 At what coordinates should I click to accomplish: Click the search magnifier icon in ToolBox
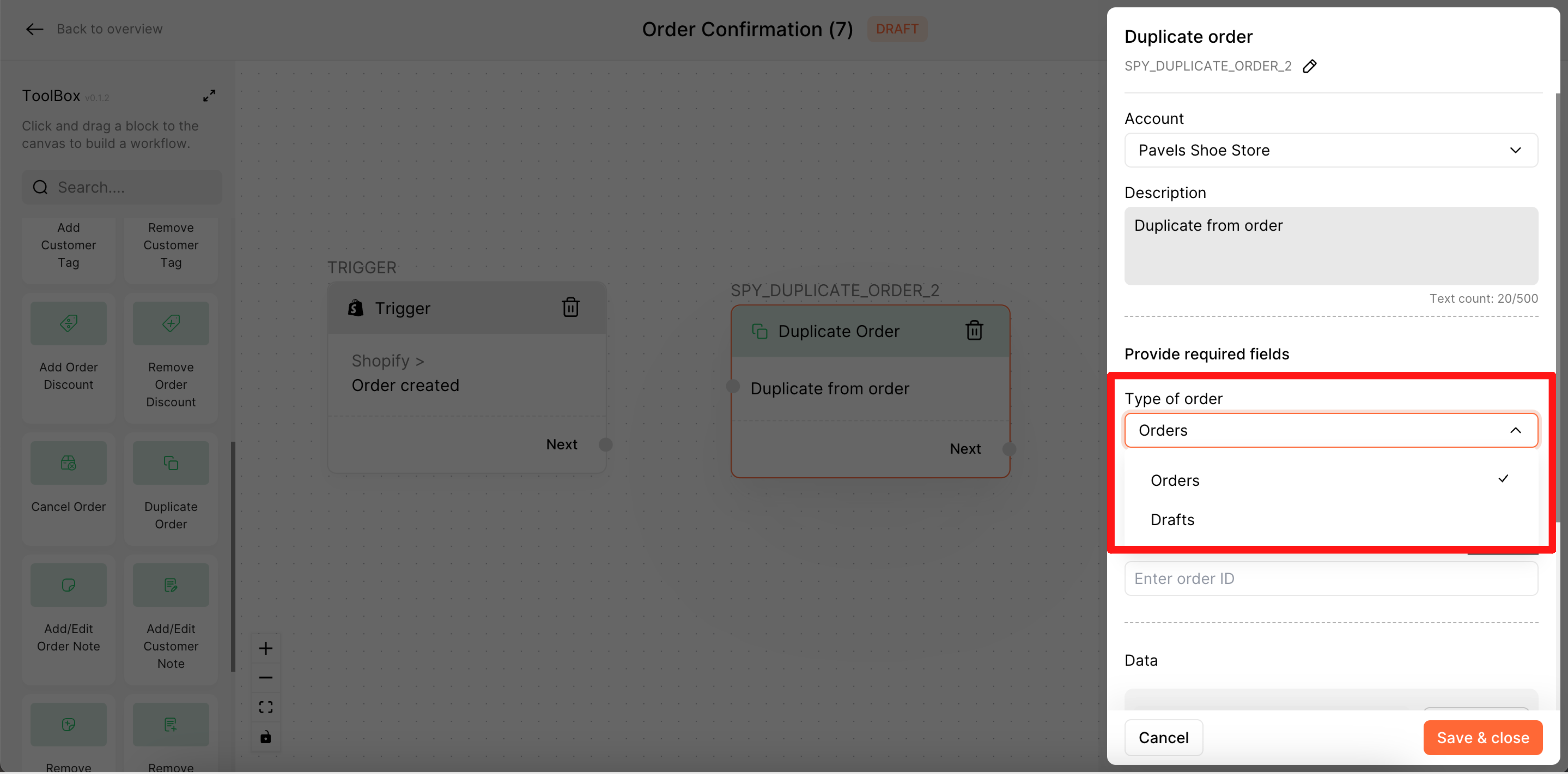40,187
